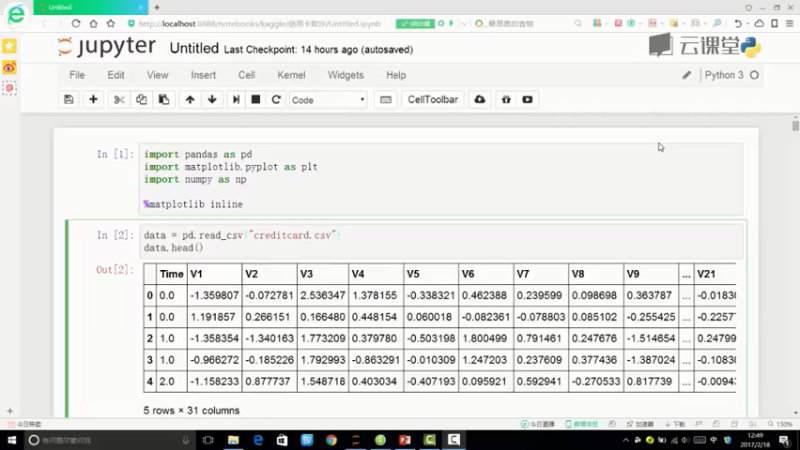
Task: Click browser undo close arrow icon
Action: tap(737, 23)
